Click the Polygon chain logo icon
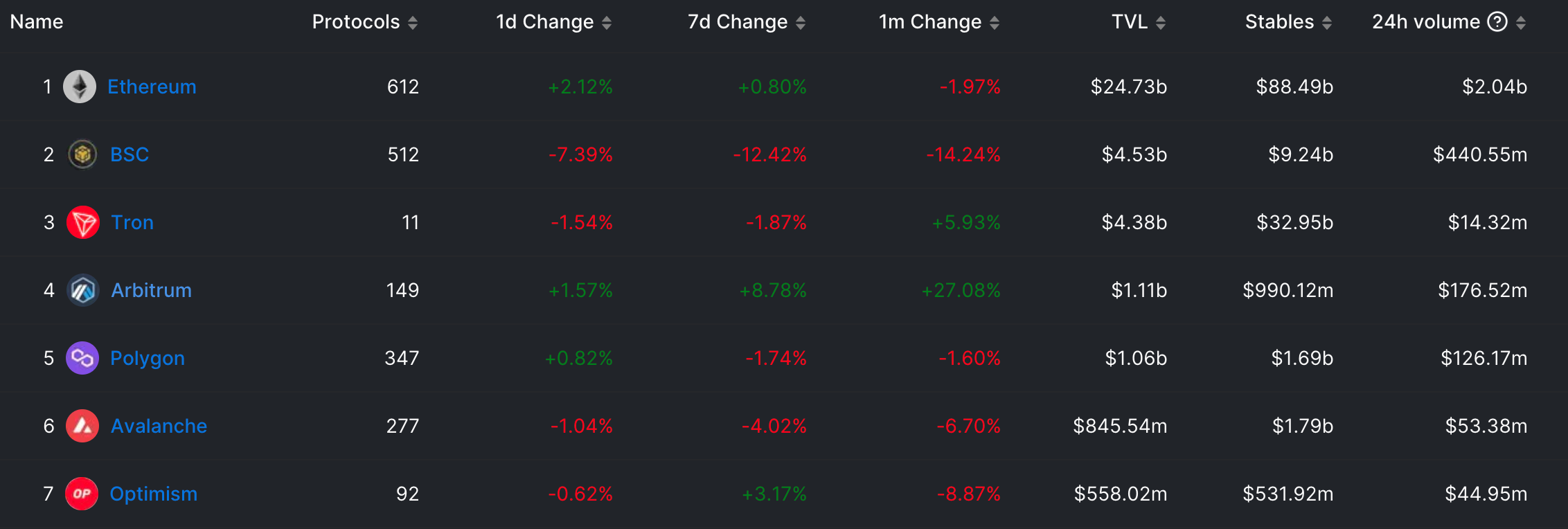 click(82, 358)
